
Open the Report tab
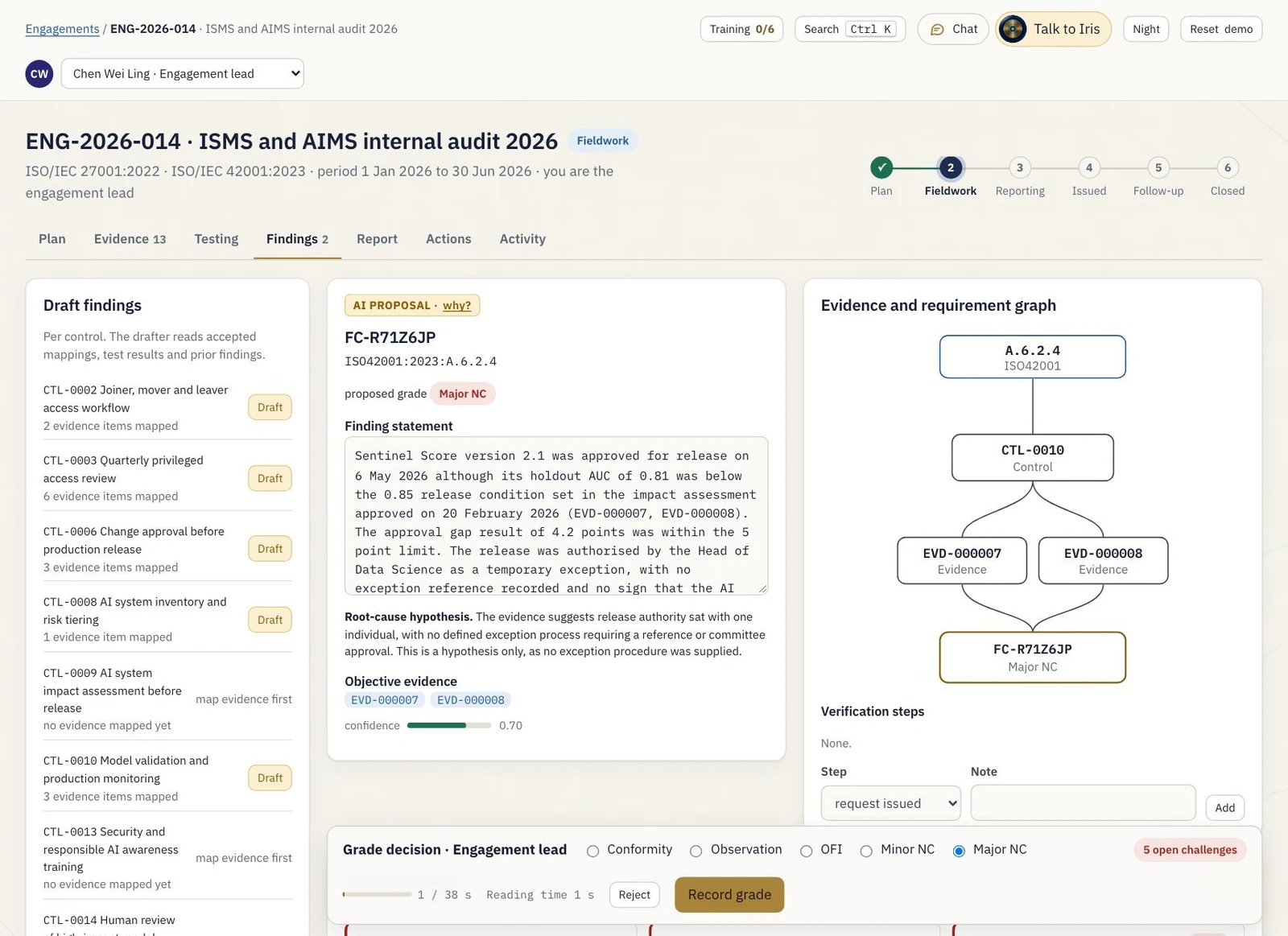tap(377, 239)
